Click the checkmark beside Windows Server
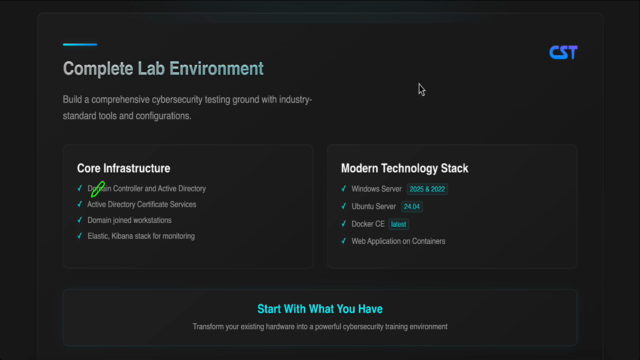640x360 pixels. click(344, 189)
